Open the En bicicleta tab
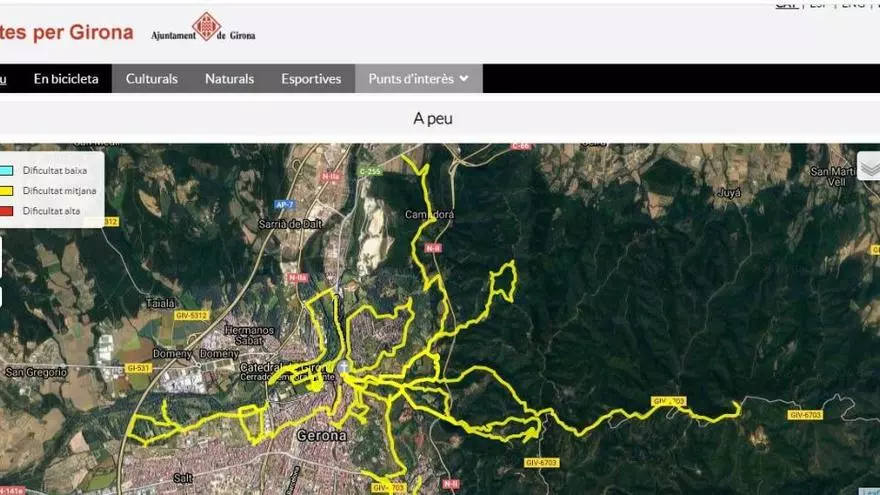This screenshot has height=495, width=880. (x=66, y=79)
